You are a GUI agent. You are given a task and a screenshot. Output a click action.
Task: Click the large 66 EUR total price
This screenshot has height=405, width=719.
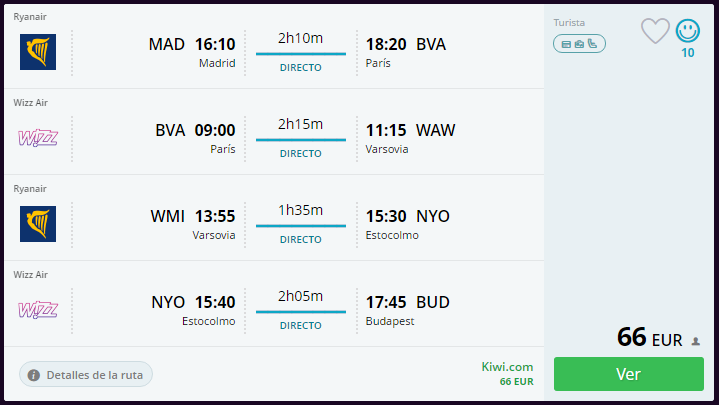(649, 338)
